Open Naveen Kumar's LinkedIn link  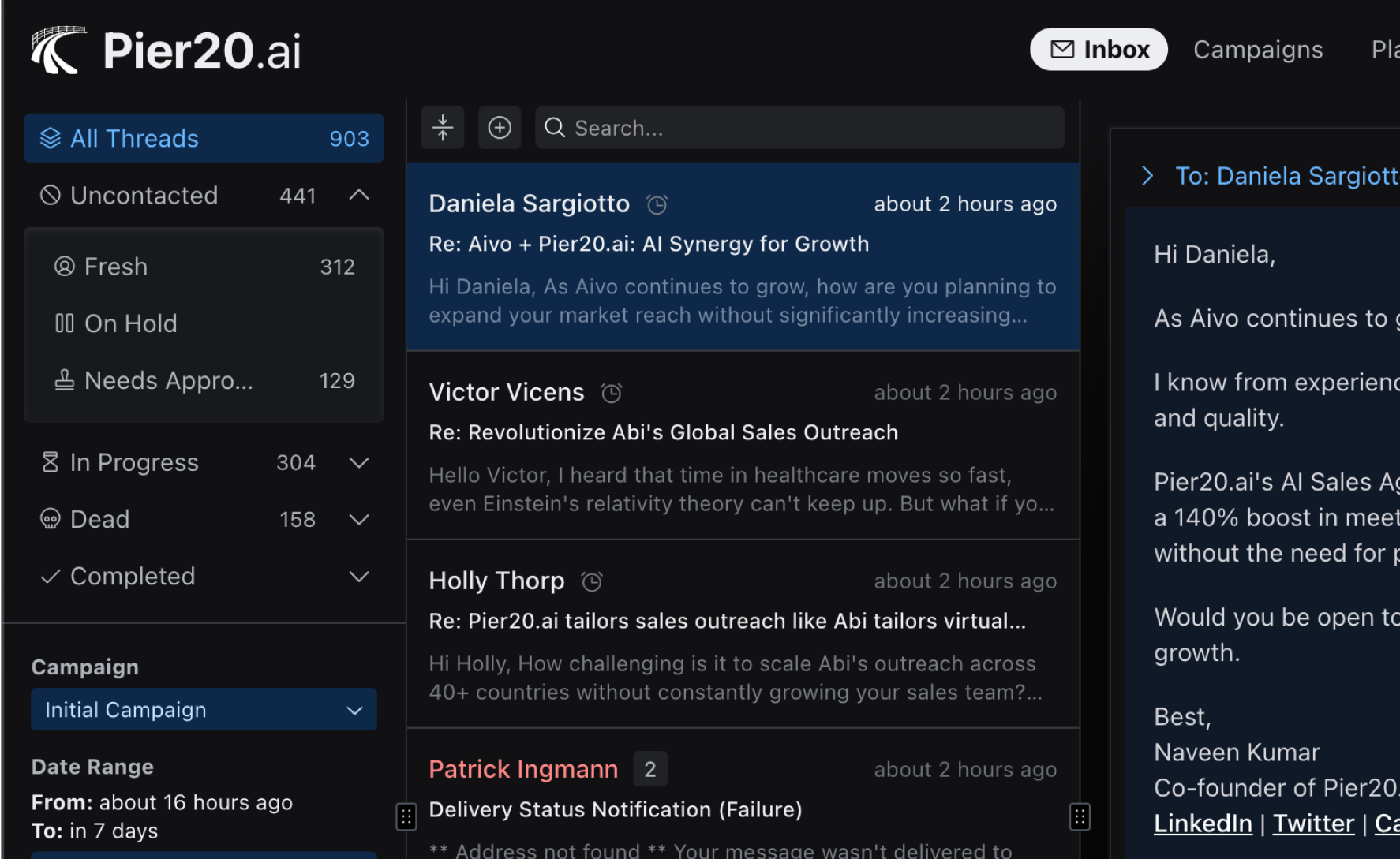point(1203,823)
